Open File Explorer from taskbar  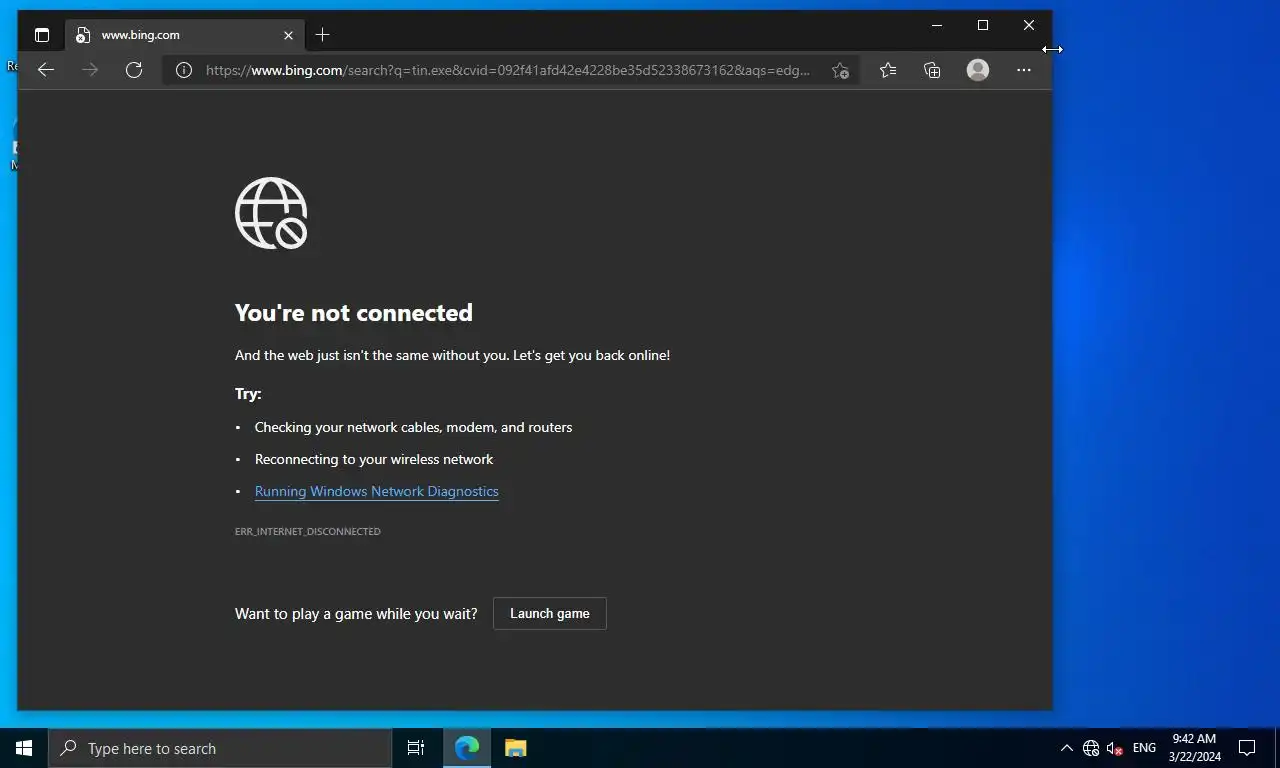515,748
